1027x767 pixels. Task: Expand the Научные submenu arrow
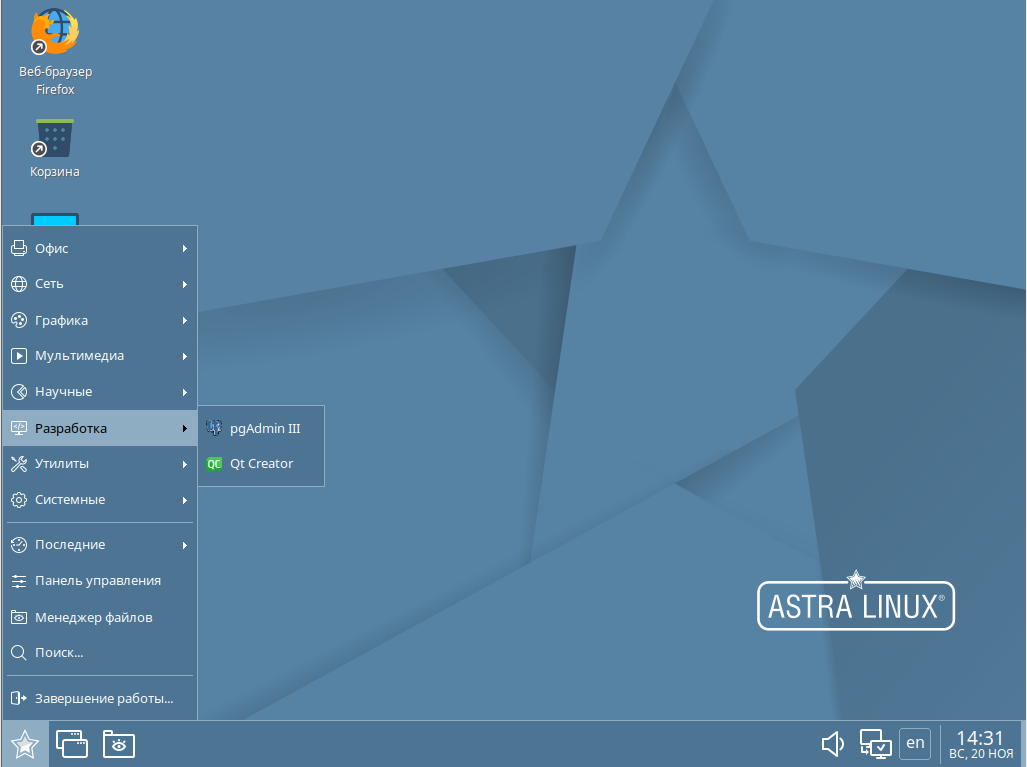click(185, 392)
